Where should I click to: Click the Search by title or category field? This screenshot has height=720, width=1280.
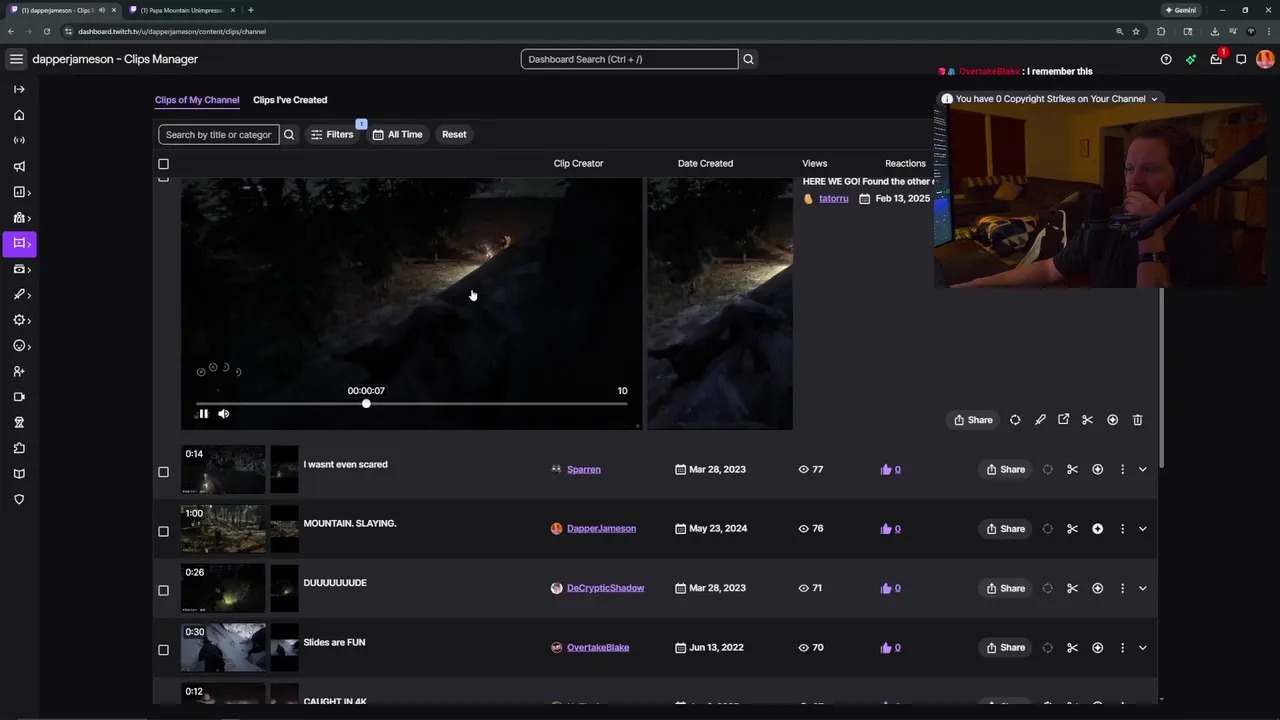pyautogui.click(x=218, y=134)
